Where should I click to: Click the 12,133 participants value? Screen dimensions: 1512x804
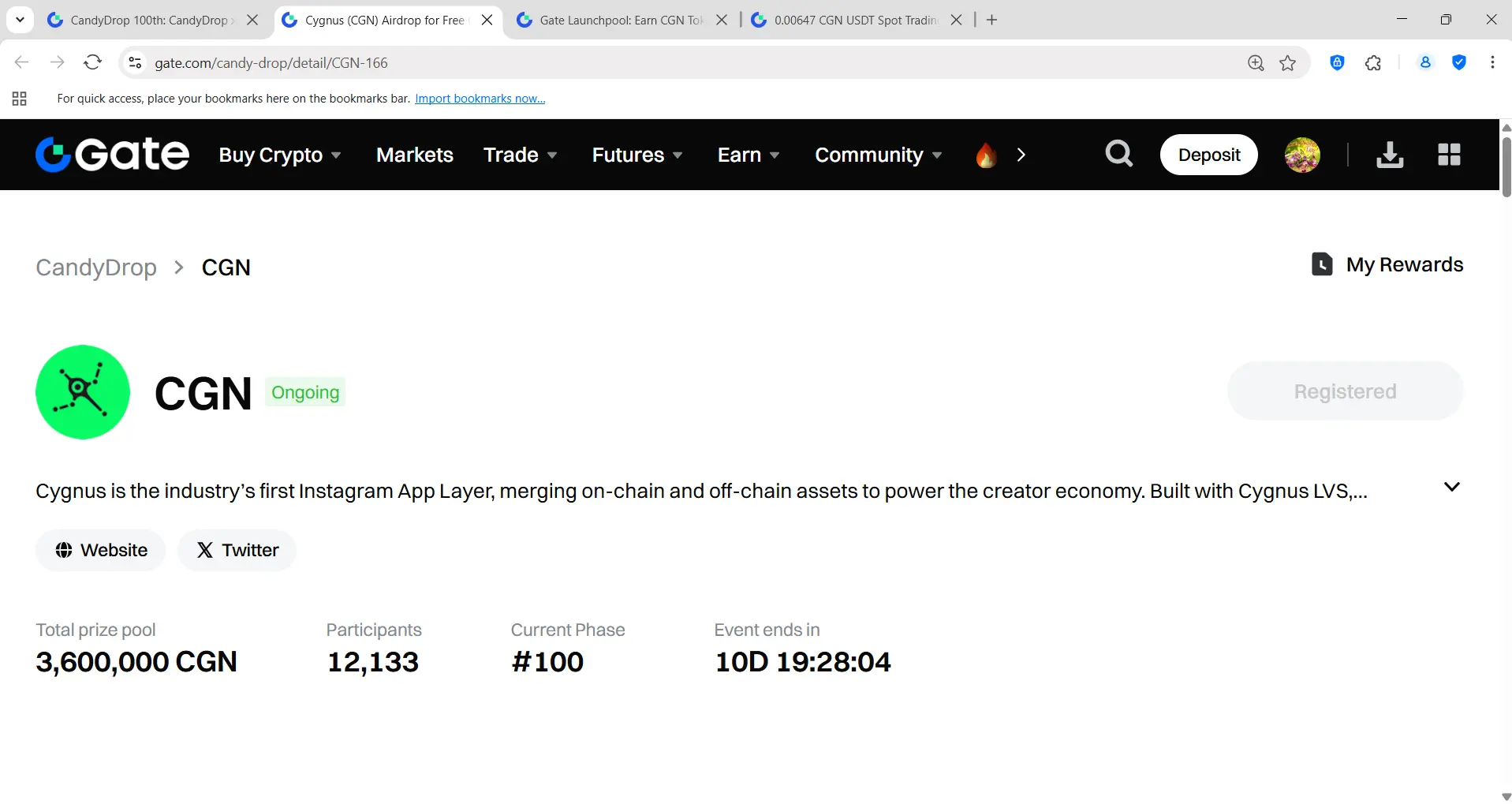373,662
